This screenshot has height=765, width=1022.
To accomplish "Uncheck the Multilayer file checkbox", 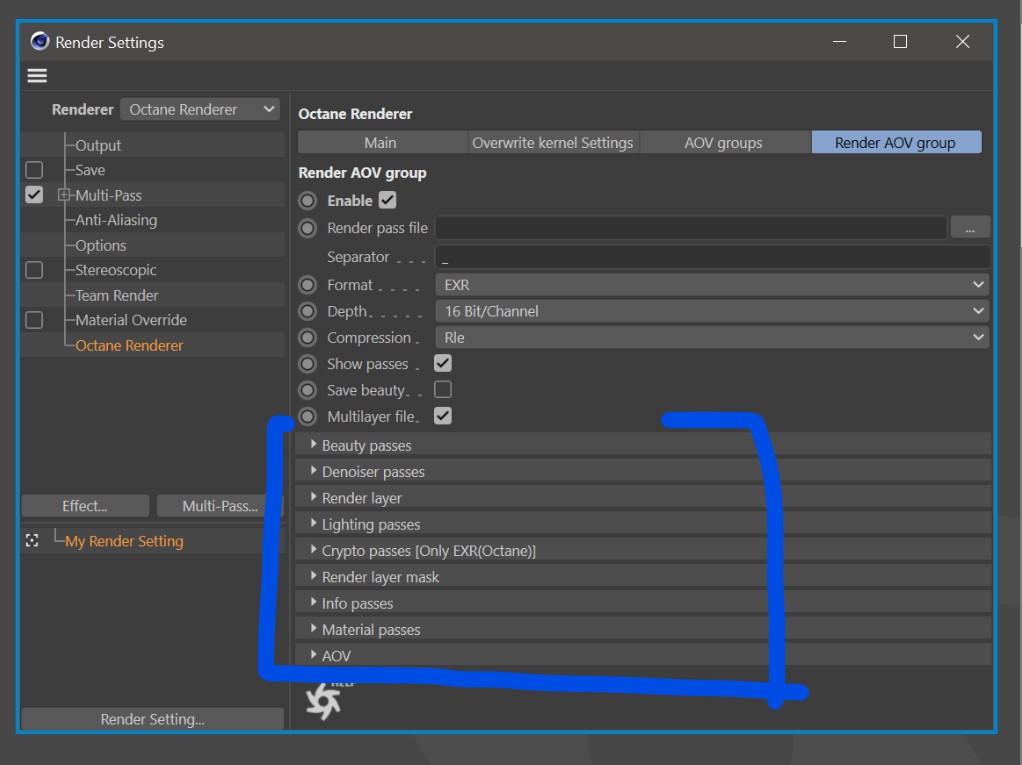I will 443,416.
